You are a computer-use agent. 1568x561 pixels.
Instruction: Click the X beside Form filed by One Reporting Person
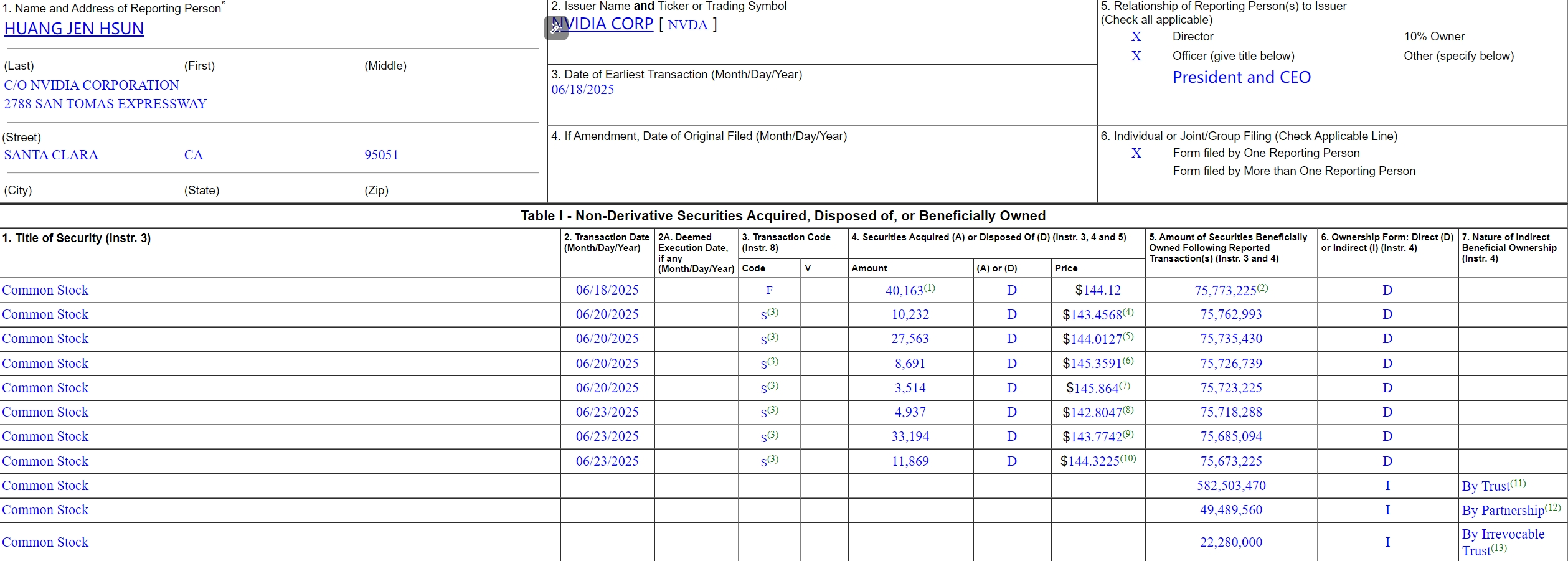click(1136, 153)
